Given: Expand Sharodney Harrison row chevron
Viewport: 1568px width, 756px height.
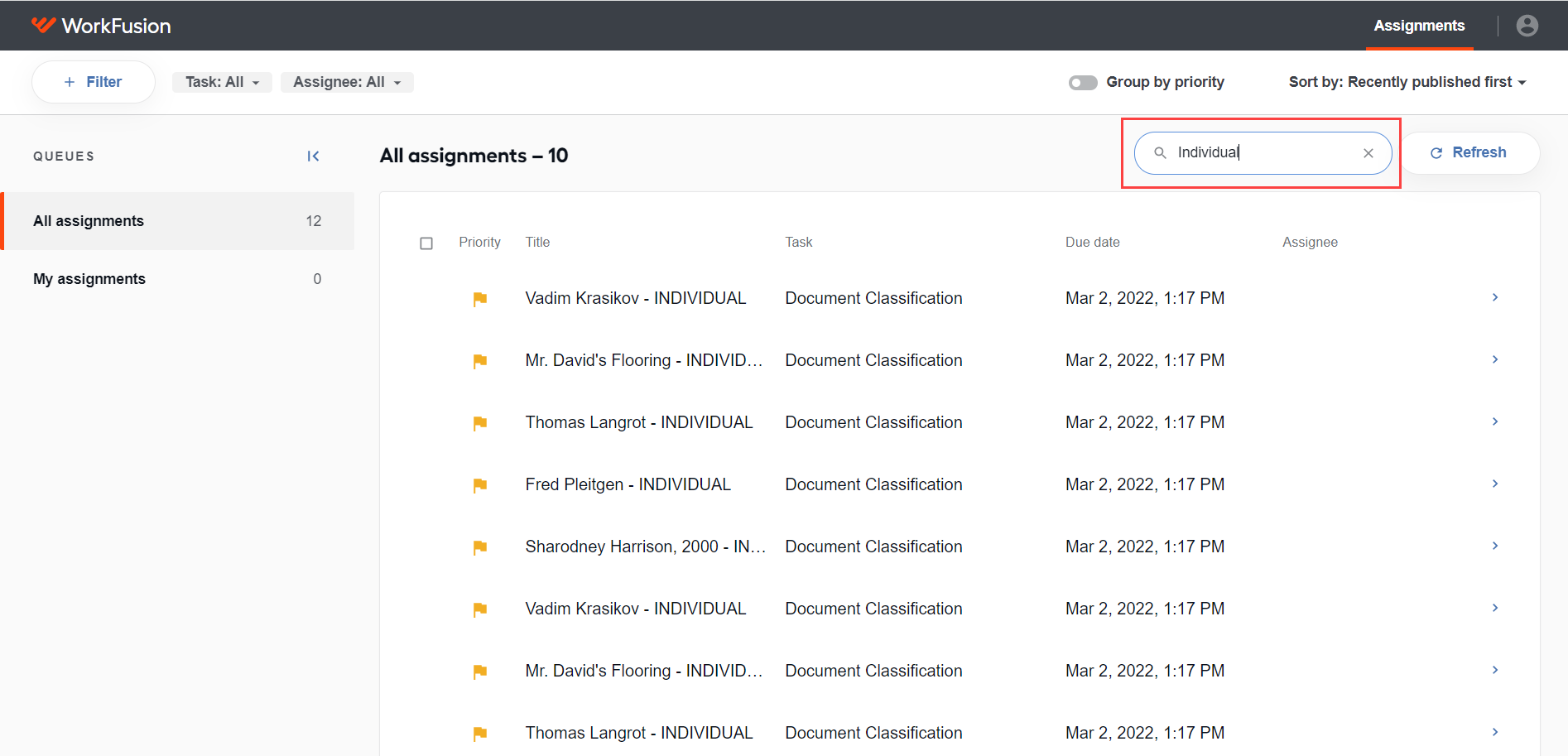Looking at the screenshot, I should pyautogui.click(x=1495, y=546).
